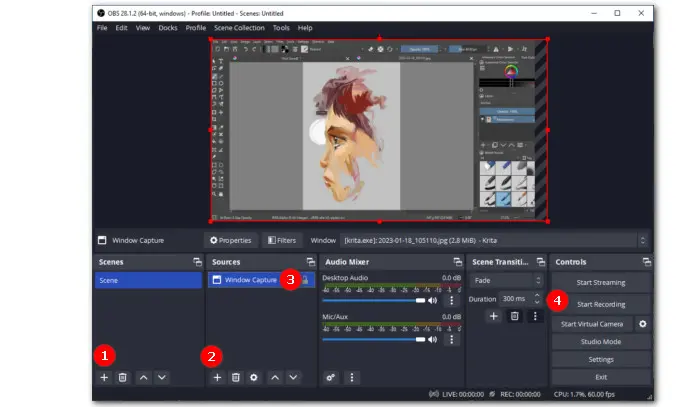
Task: Adjust the Desktop Audio volume slider
Action: 374,300
